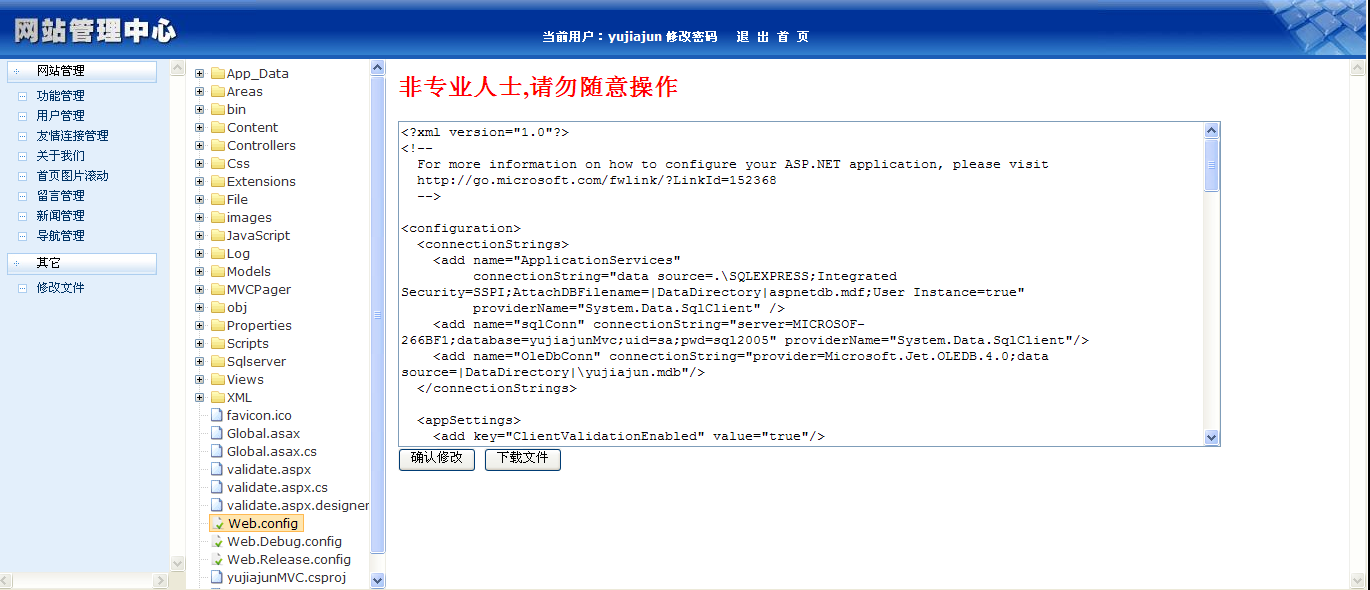Click the code editor scroll-up arrow
The height and width of the screenshot is (590, 1370).
point(1212,131)
